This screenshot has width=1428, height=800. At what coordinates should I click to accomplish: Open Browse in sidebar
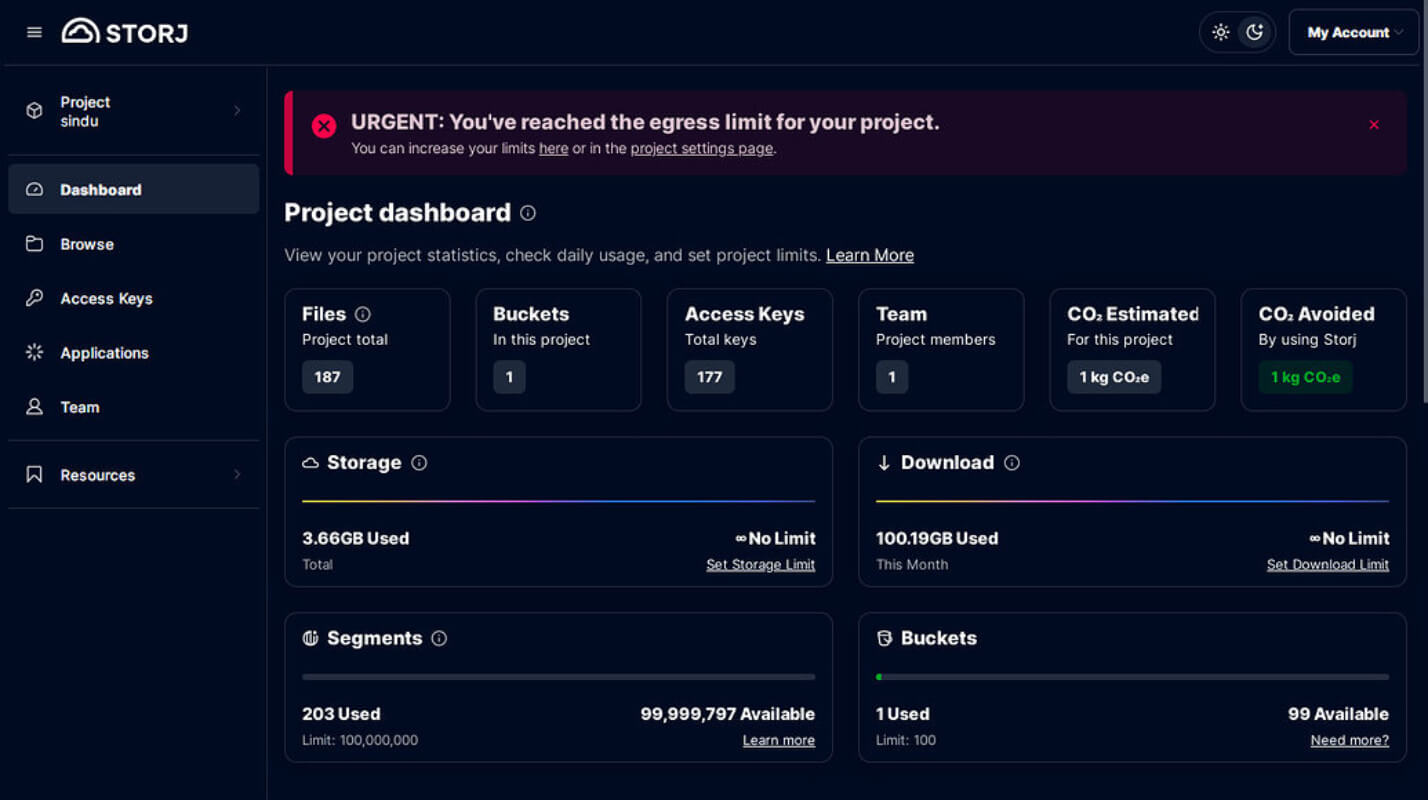point(134,244)
